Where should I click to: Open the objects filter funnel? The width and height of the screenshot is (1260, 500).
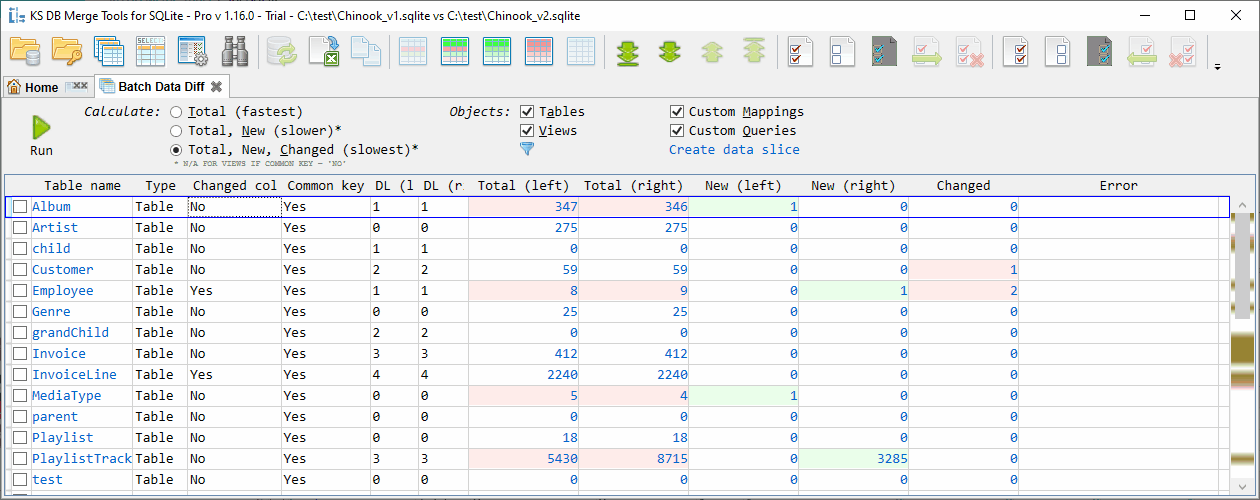click(527, 149)
